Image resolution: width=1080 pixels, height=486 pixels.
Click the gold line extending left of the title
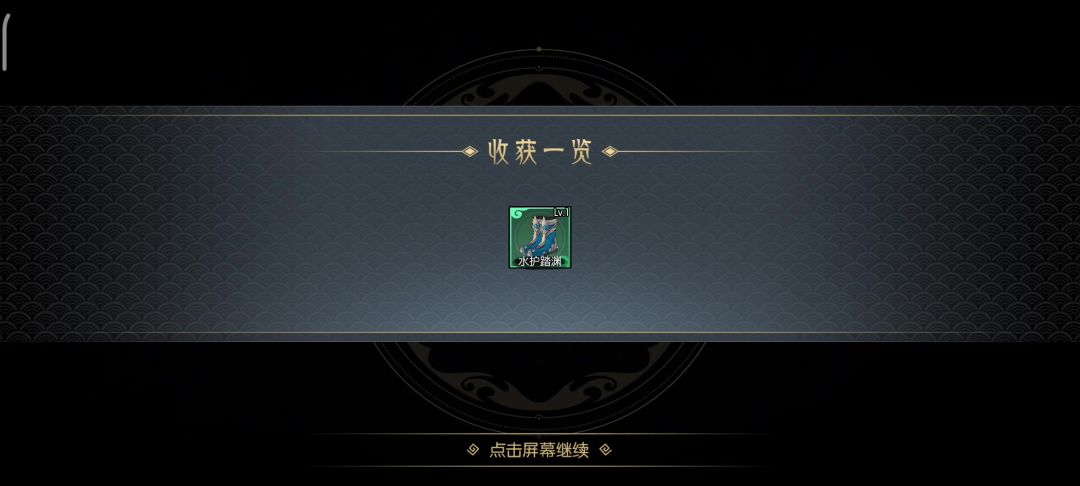click(x=389, y=151)
